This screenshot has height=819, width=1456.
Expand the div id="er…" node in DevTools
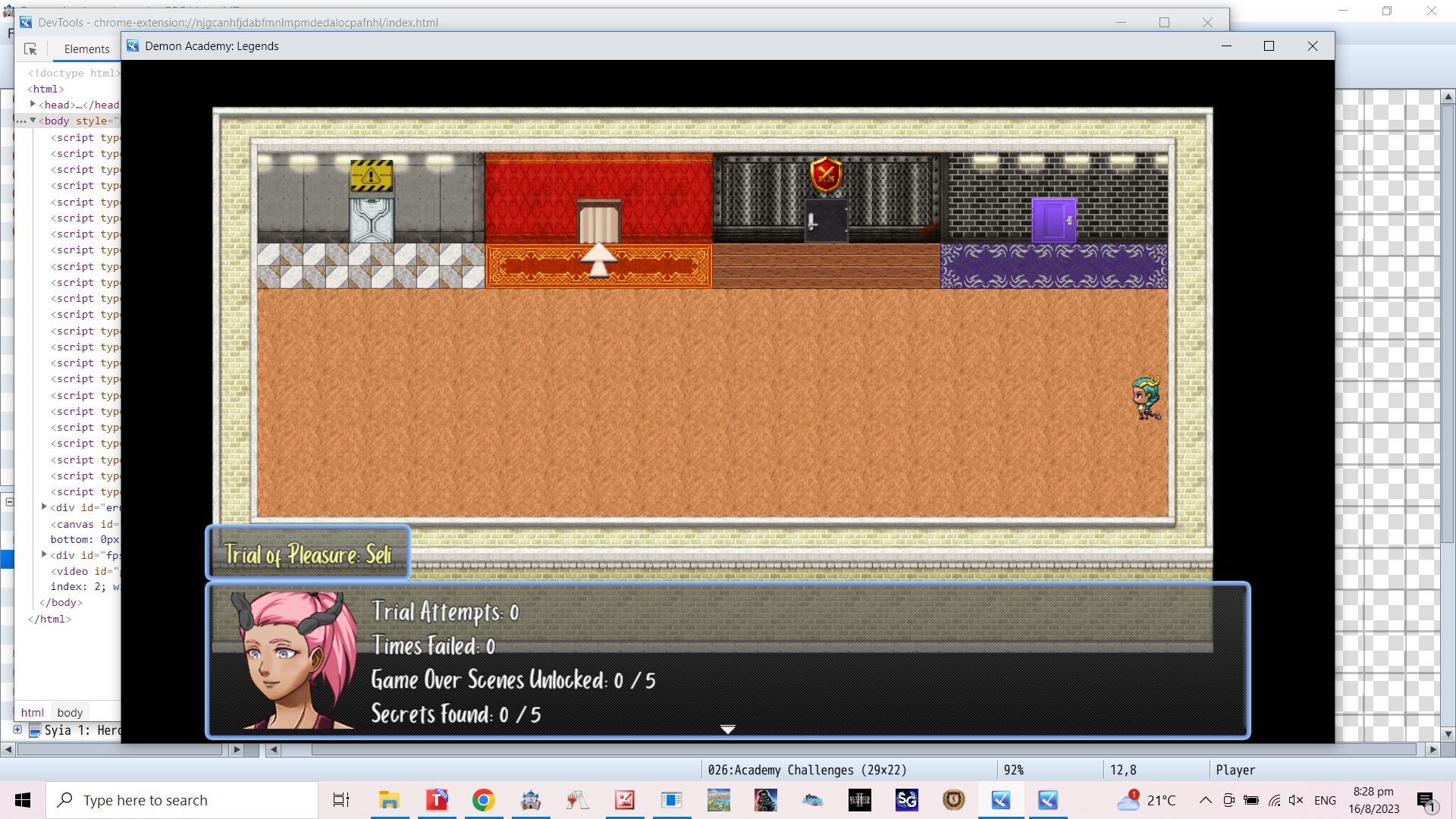(x=44, y=507)
